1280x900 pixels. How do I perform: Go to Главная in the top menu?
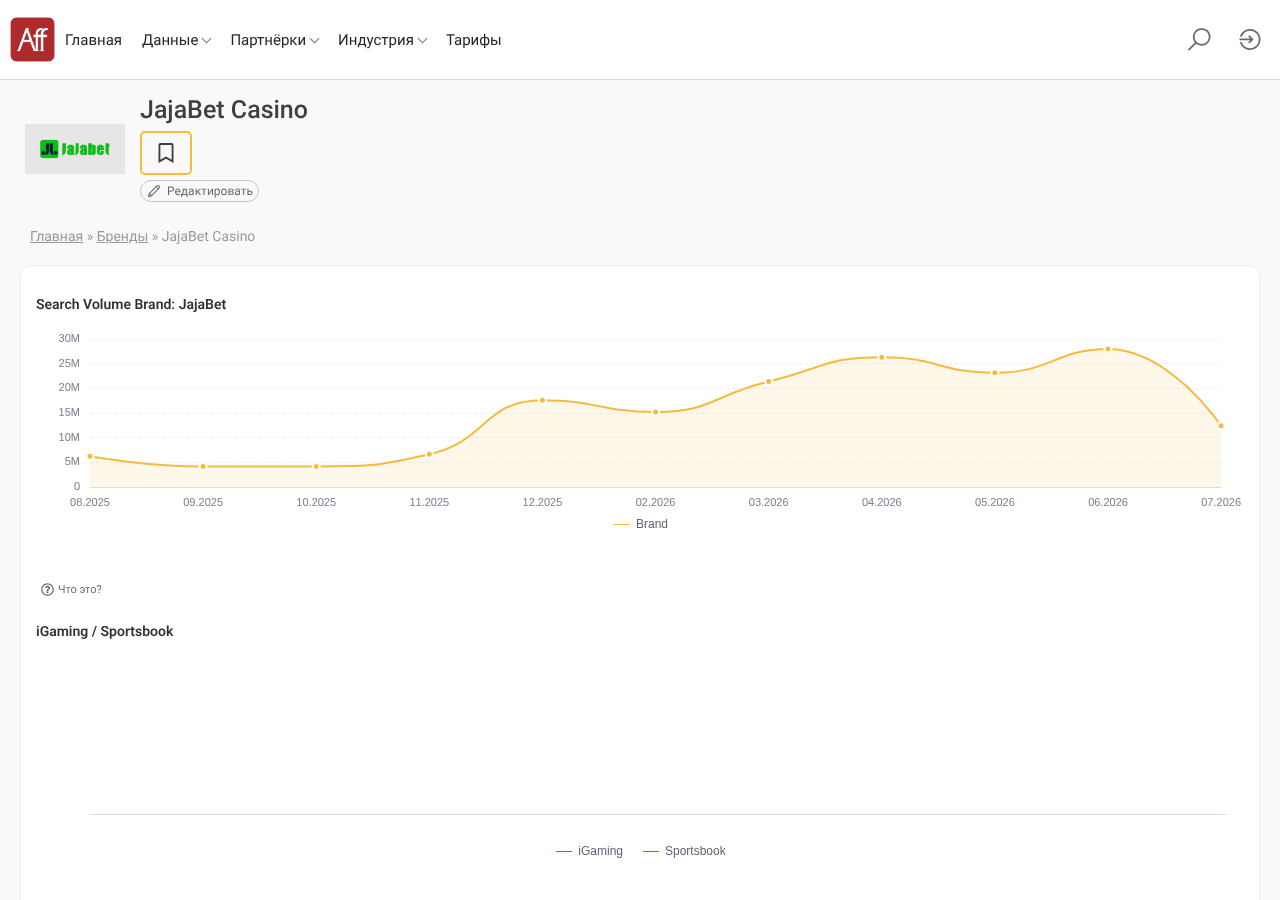[93, 40]
